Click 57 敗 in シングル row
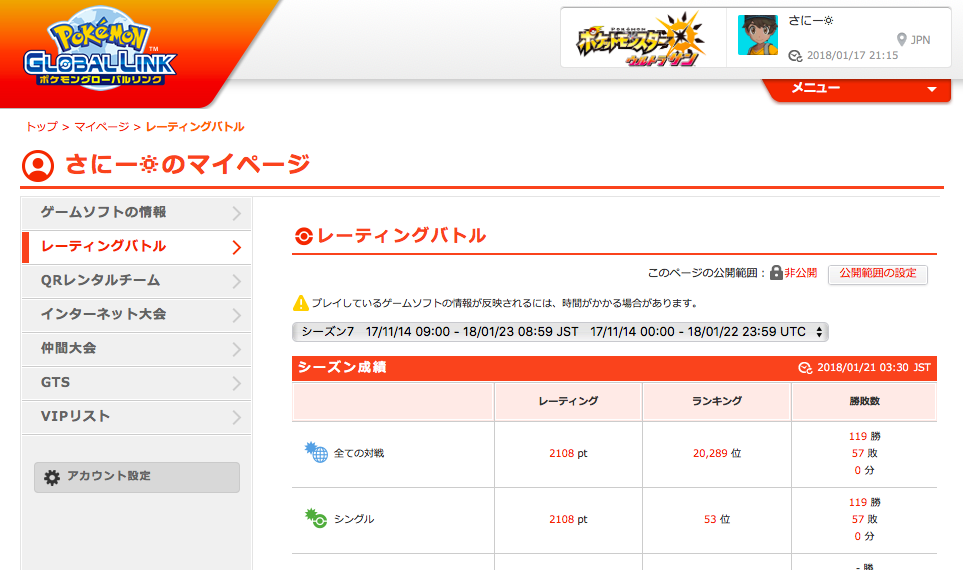This screenshot has width=963, height=570. click(865, 519)
